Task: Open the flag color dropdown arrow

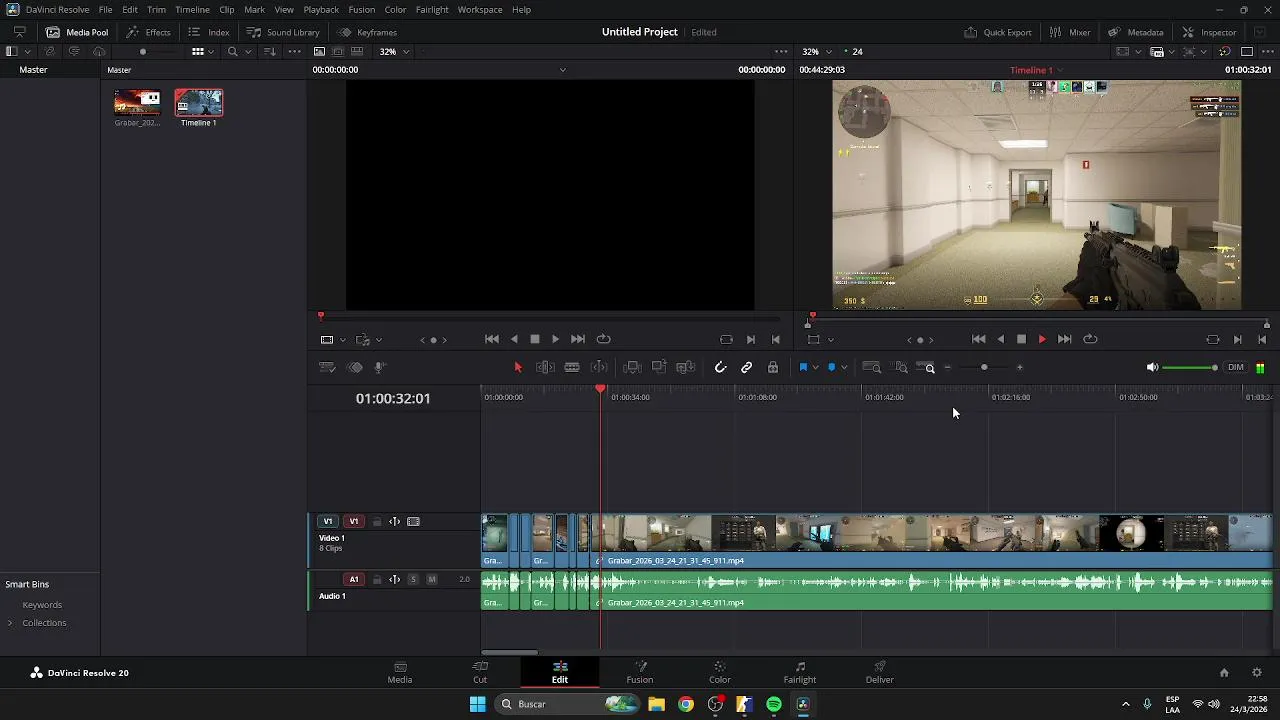Action: tap(816, 368)
